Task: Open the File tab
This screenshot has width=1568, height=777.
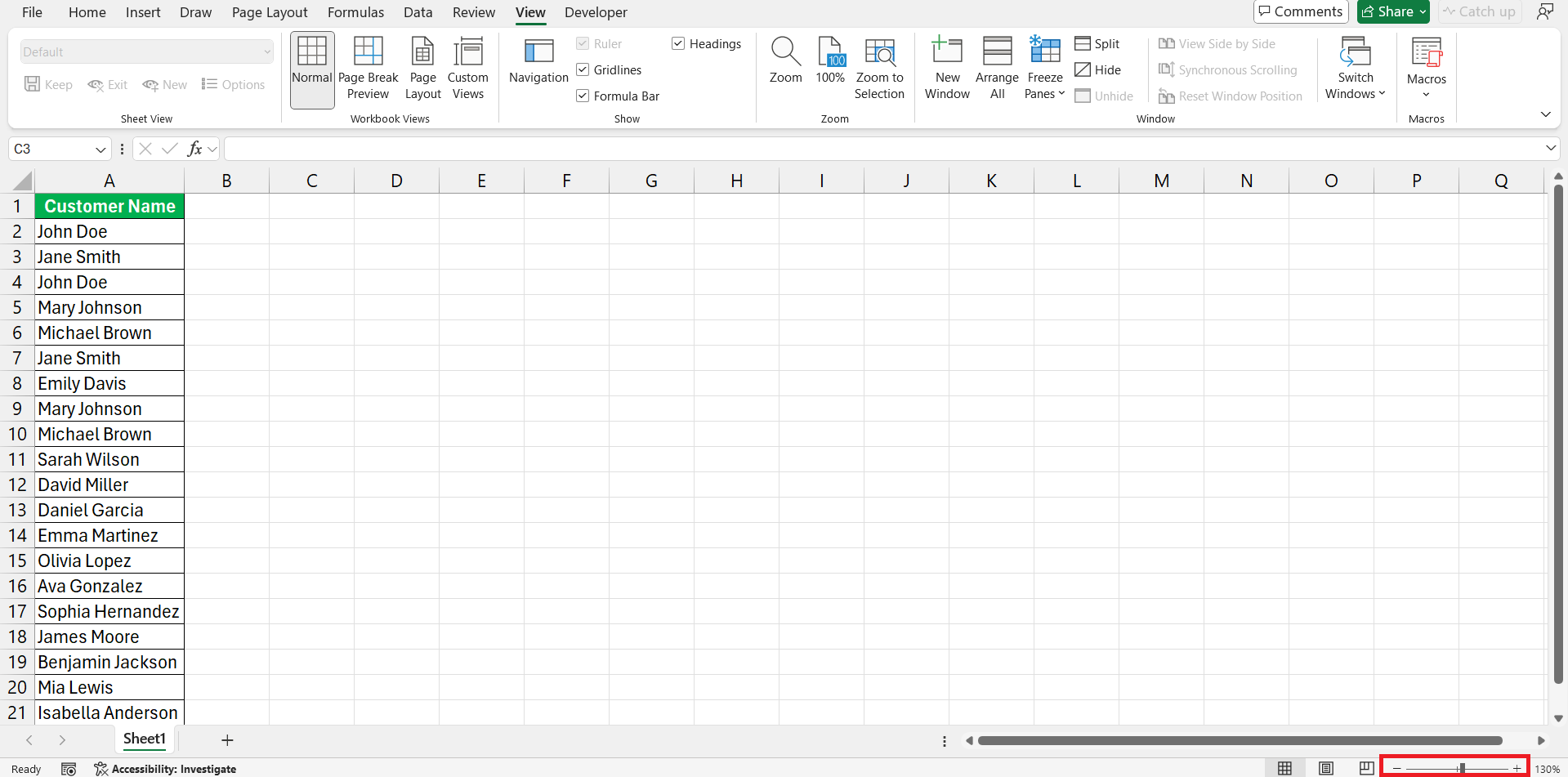Action: 32,12
